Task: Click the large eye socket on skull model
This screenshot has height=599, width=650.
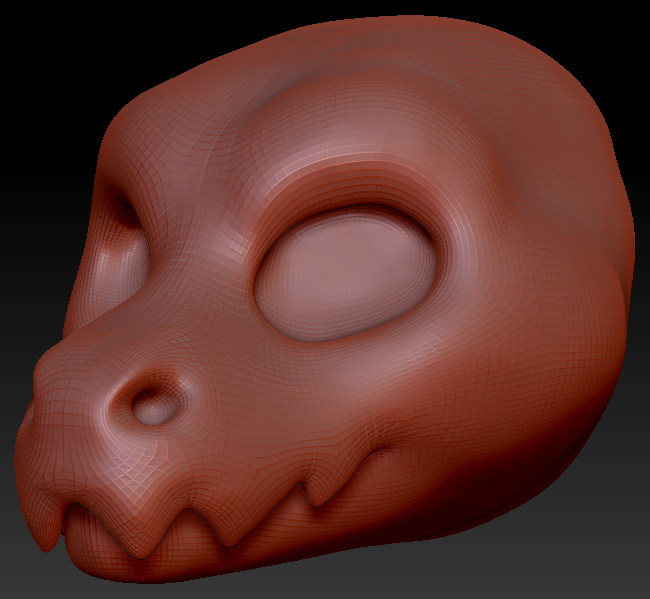Action: pos(347,275)
